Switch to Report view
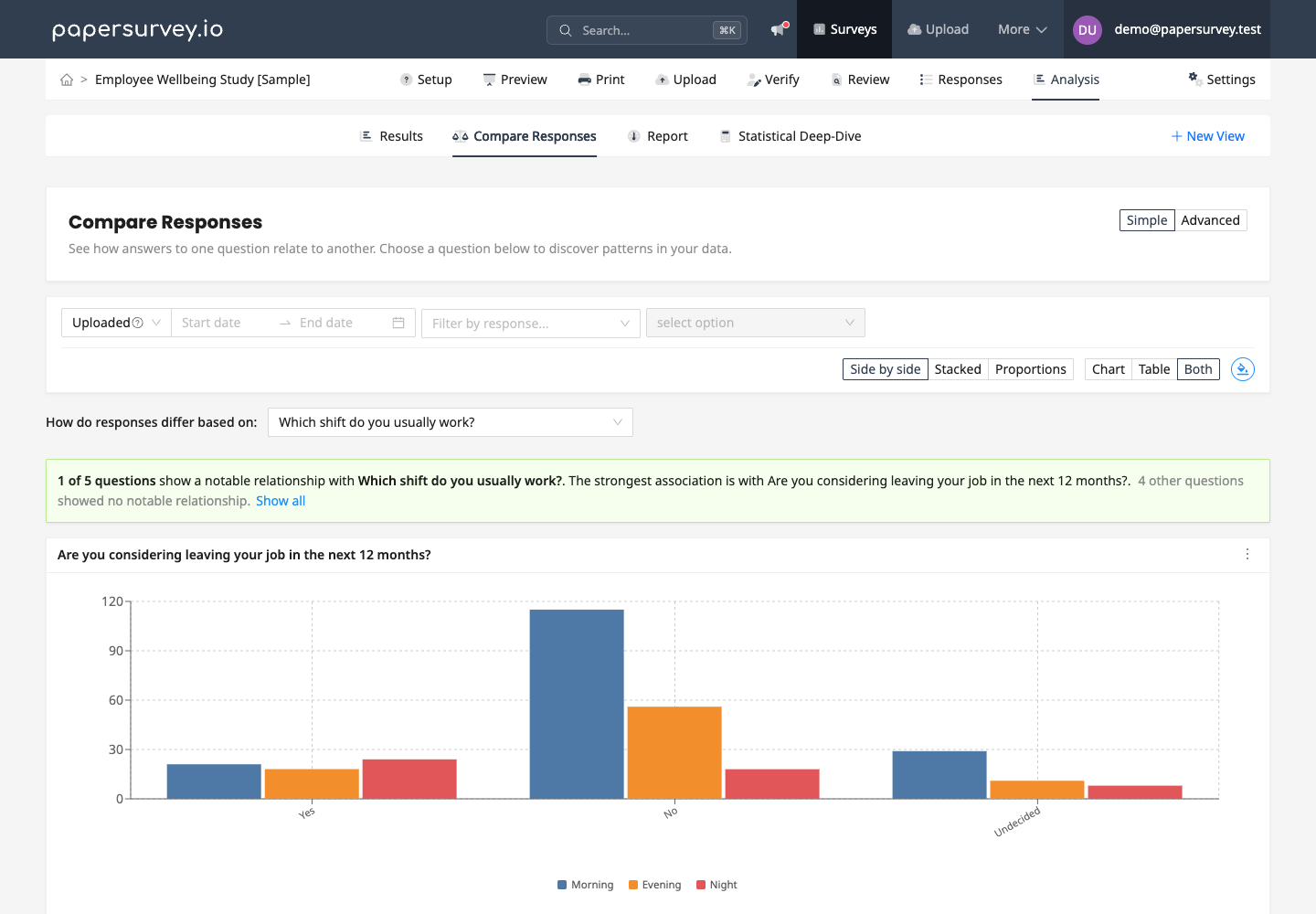Image resolution: width=1316 pixels, height=914 pixels. click(658, 136)
